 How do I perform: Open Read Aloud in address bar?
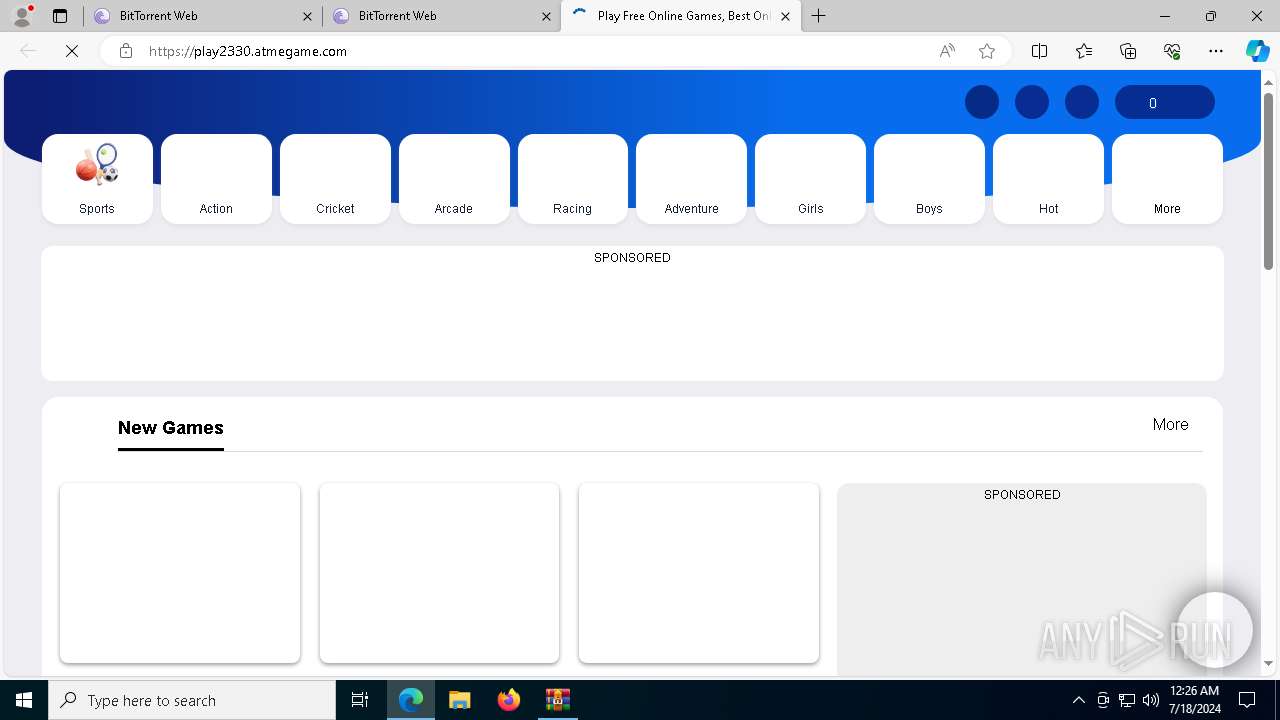tap(947, 51)
